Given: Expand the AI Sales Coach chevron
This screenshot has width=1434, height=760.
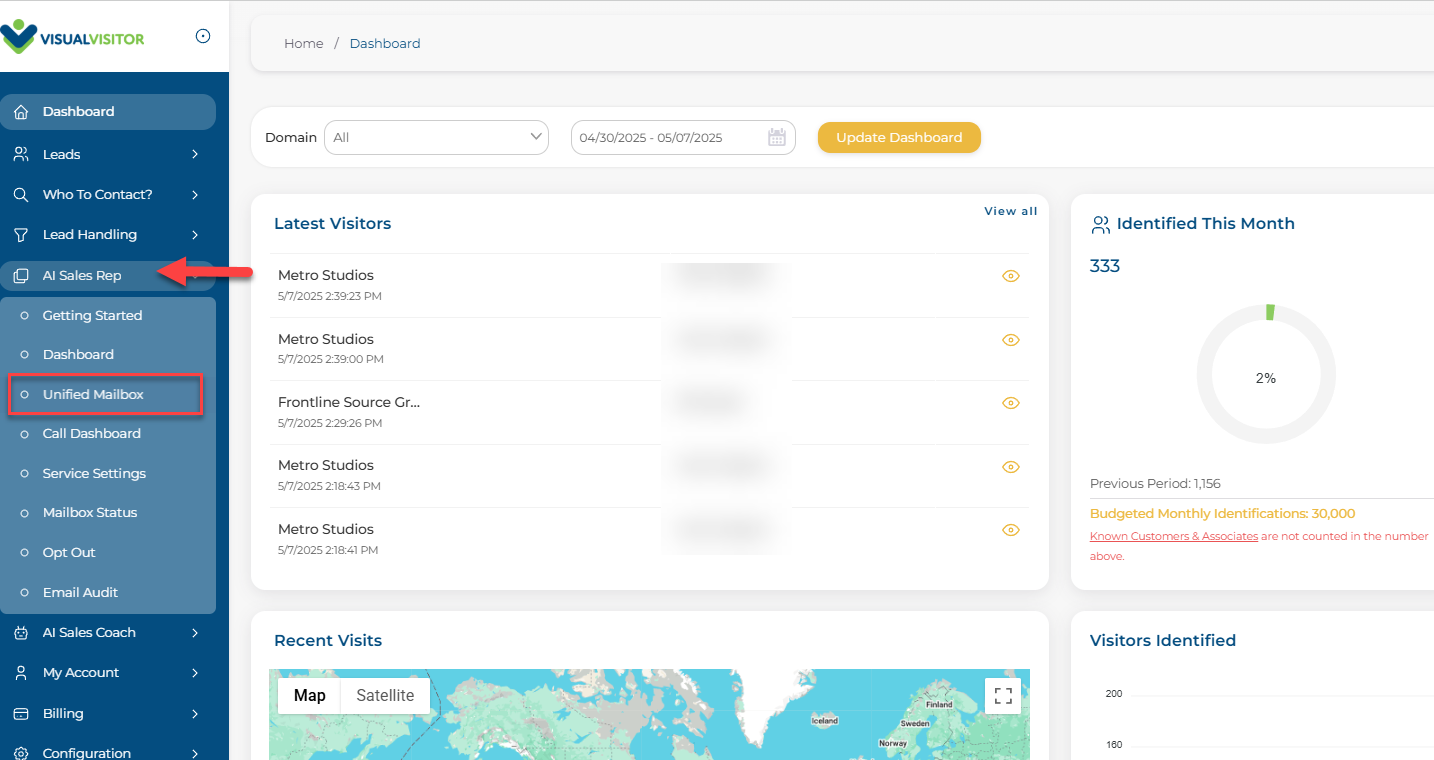Looking at the screenshot, I should pyautogui.click(x=195, y=632).
